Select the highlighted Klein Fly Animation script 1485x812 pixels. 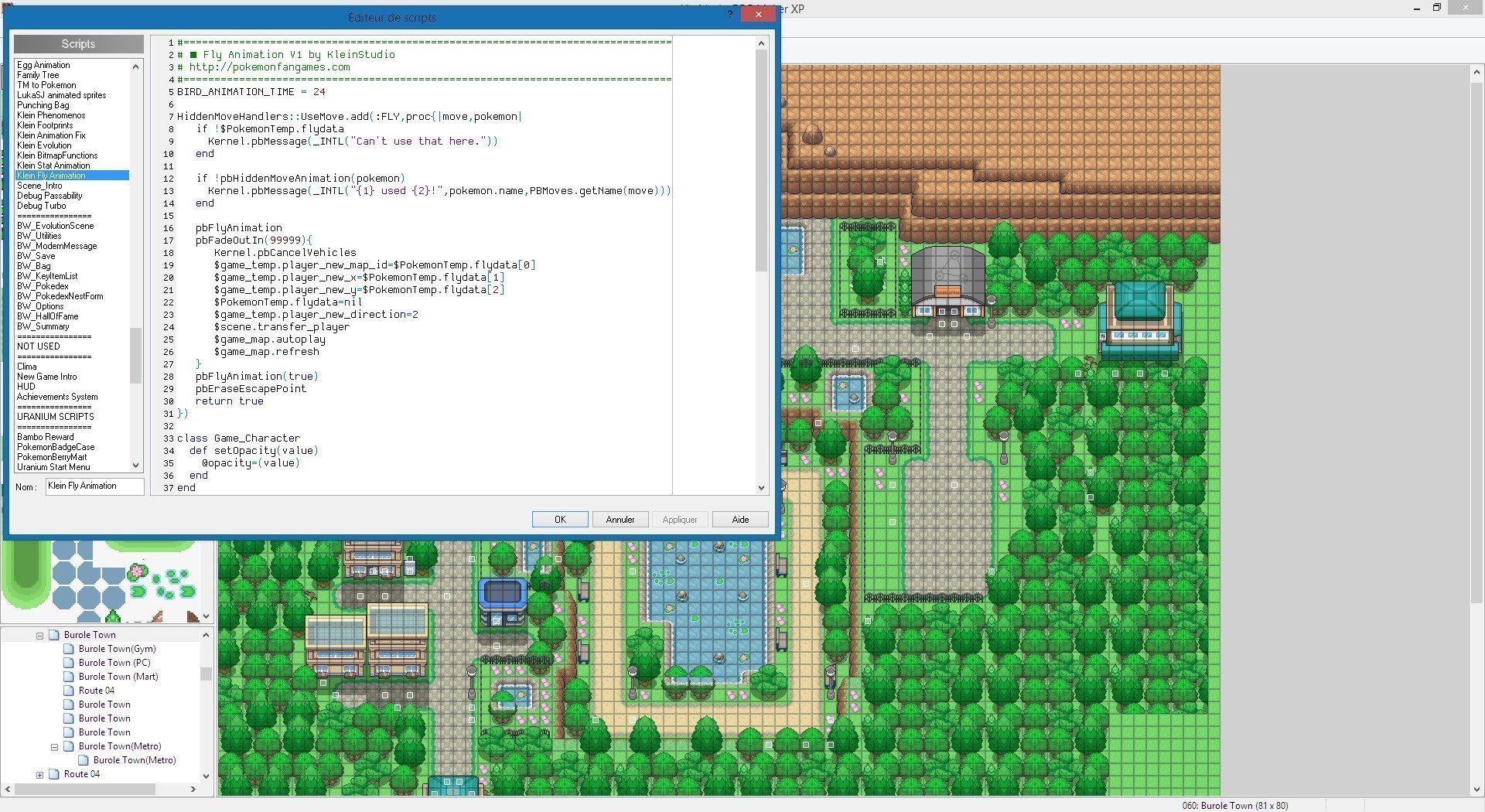click(72, 176)
